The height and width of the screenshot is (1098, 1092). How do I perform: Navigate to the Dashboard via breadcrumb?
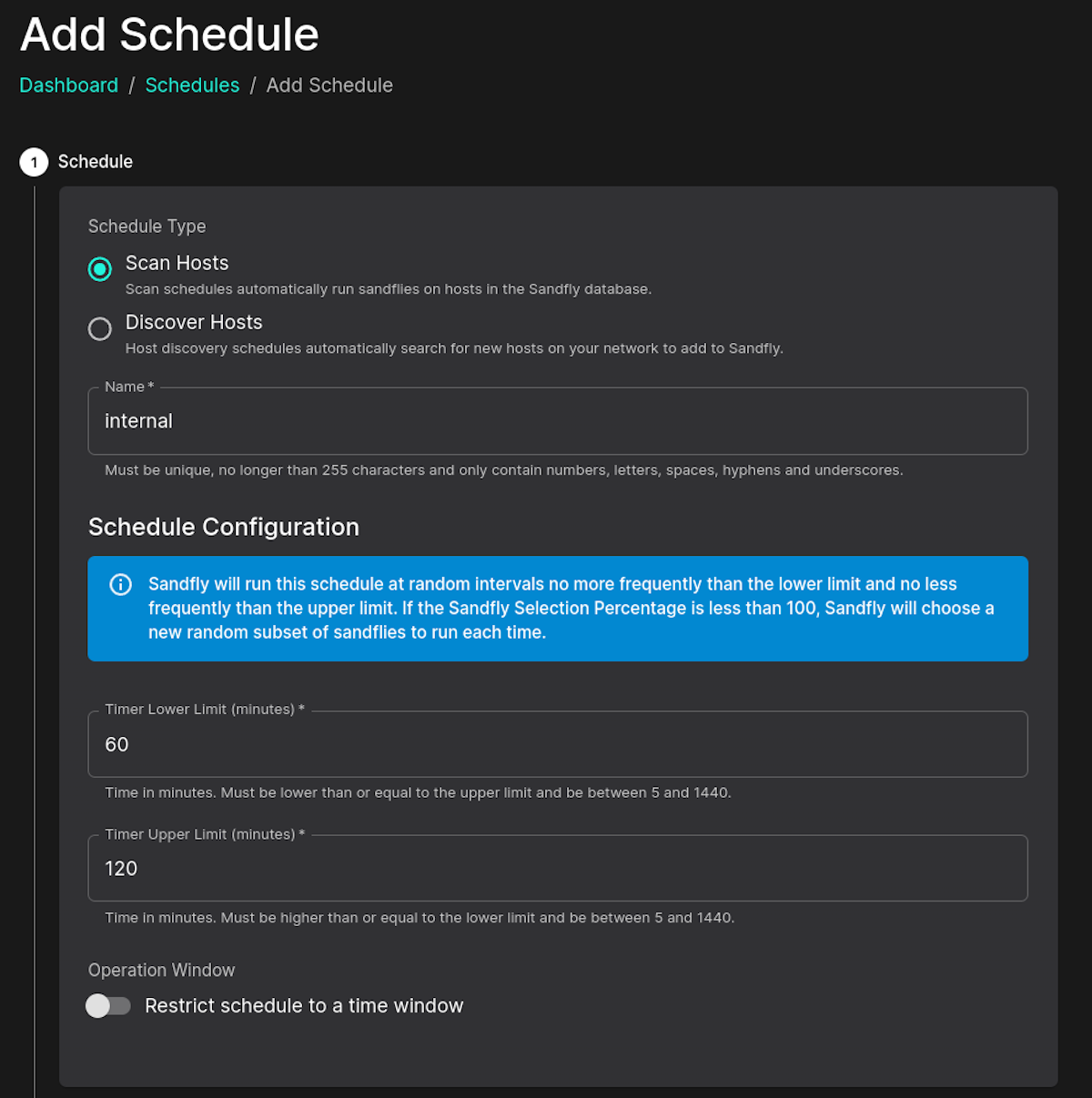(x=68, y=85)
